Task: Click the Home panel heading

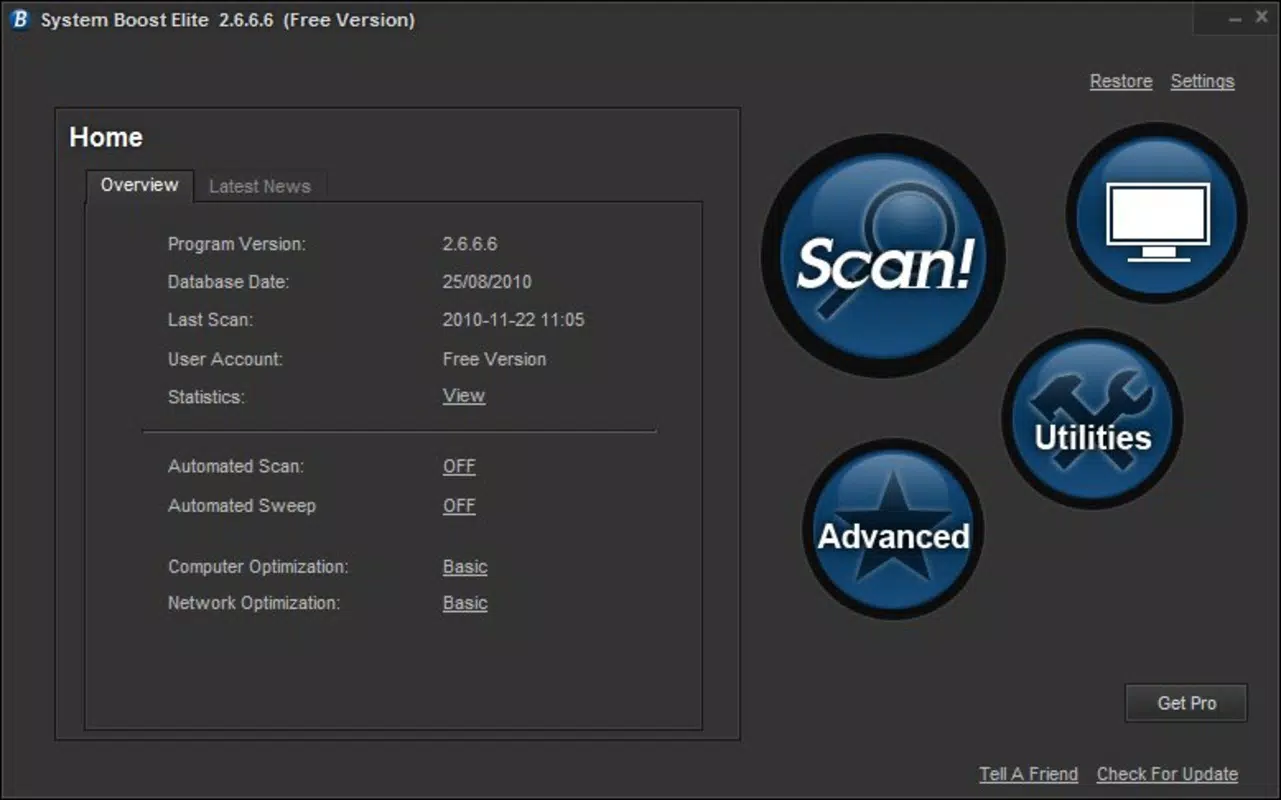Action: [x=106, y=137]
